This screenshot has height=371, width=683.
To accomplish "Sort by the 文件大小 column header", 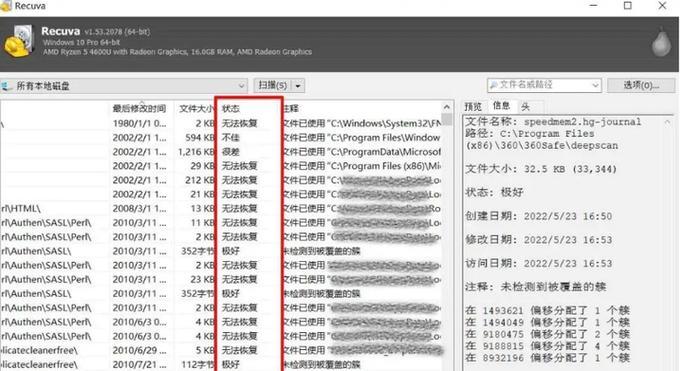I will 196,108.
